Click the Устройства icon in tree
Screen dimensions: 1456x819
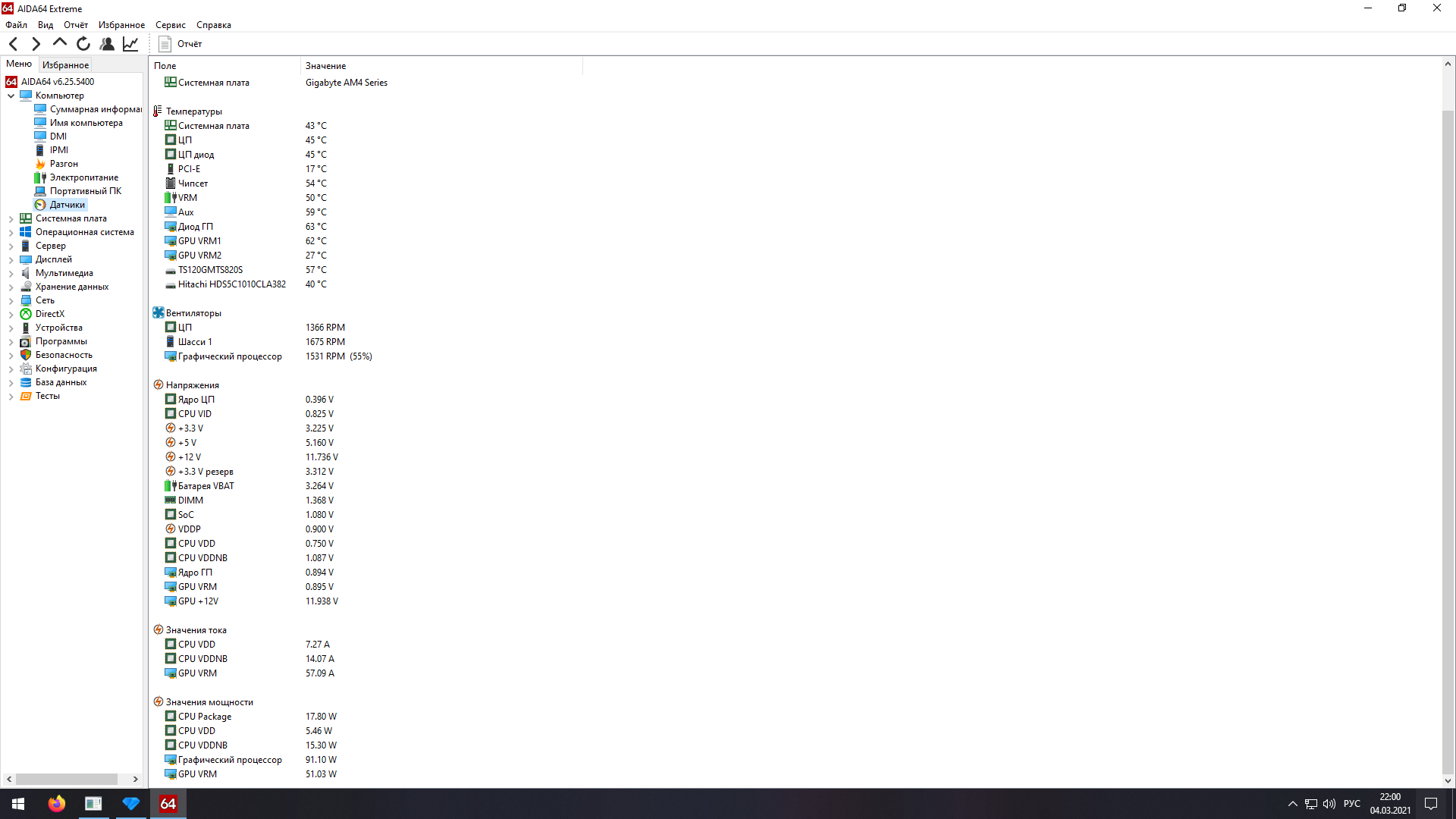(26, 328)
